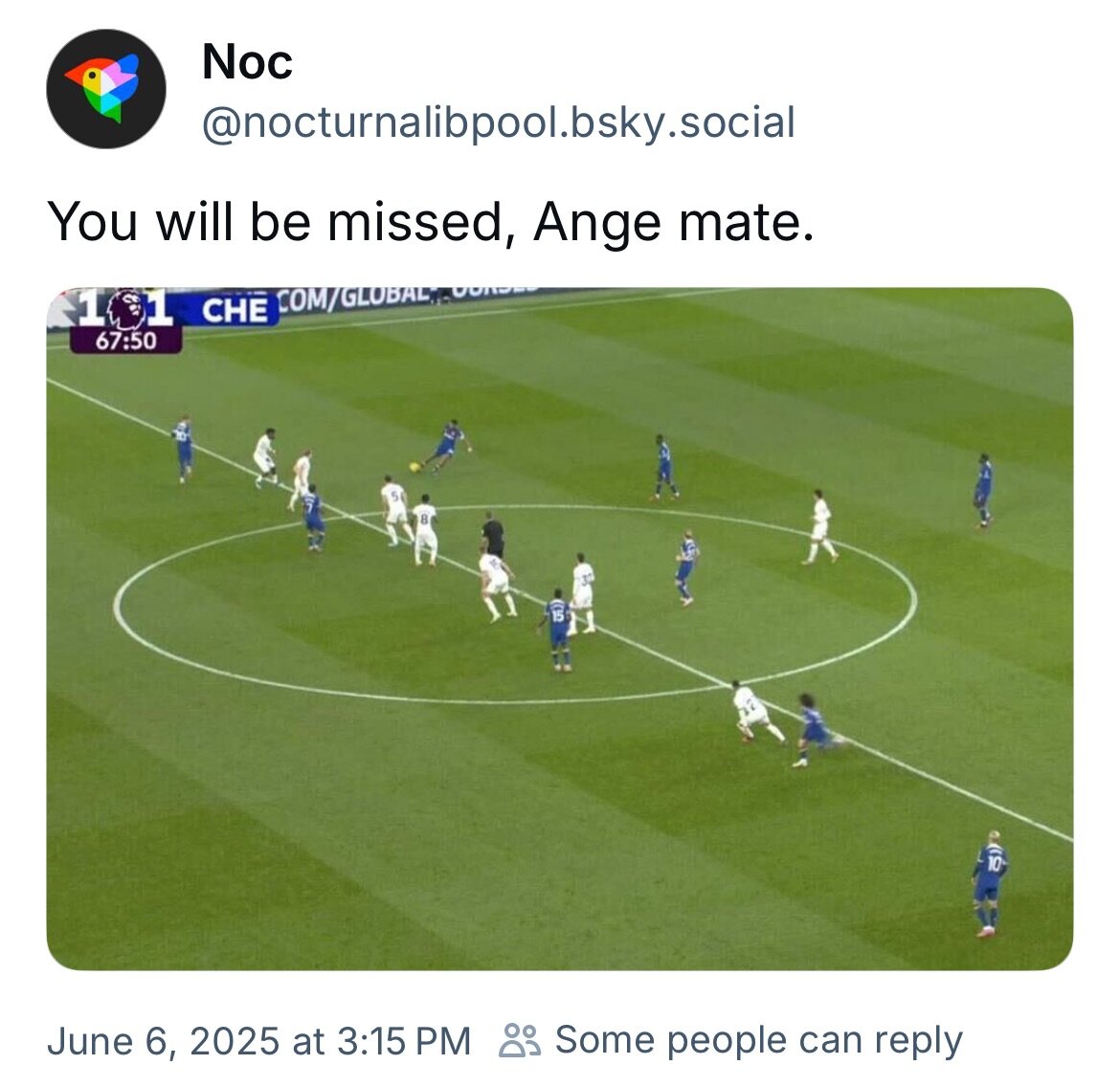The height and width of the screenshot is (1087, 1120).
Task: Click the blue player wearing number 10
Action: [x=989, y=883]
